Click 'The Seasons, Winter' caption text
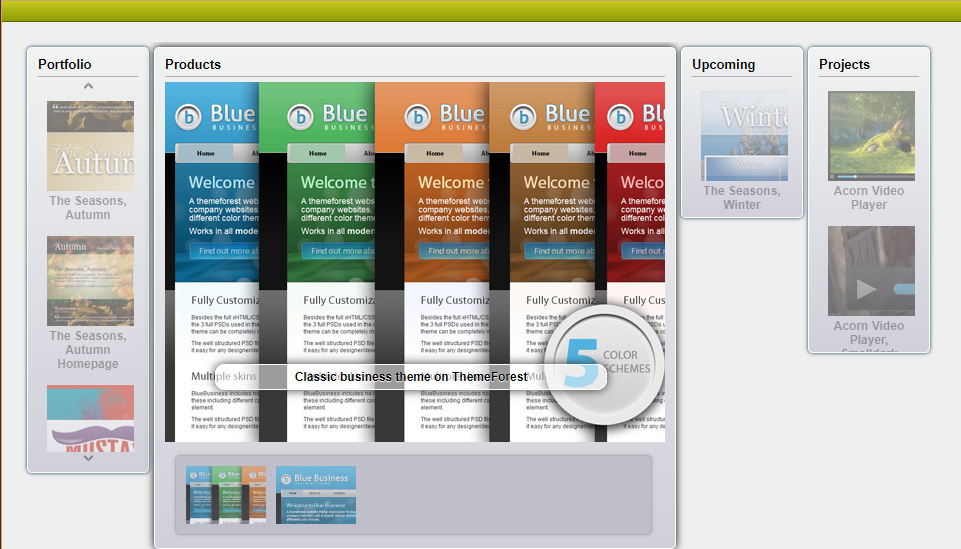Image resolution: width=961 pixels, height=549 pixels. [x=742, y=198]
